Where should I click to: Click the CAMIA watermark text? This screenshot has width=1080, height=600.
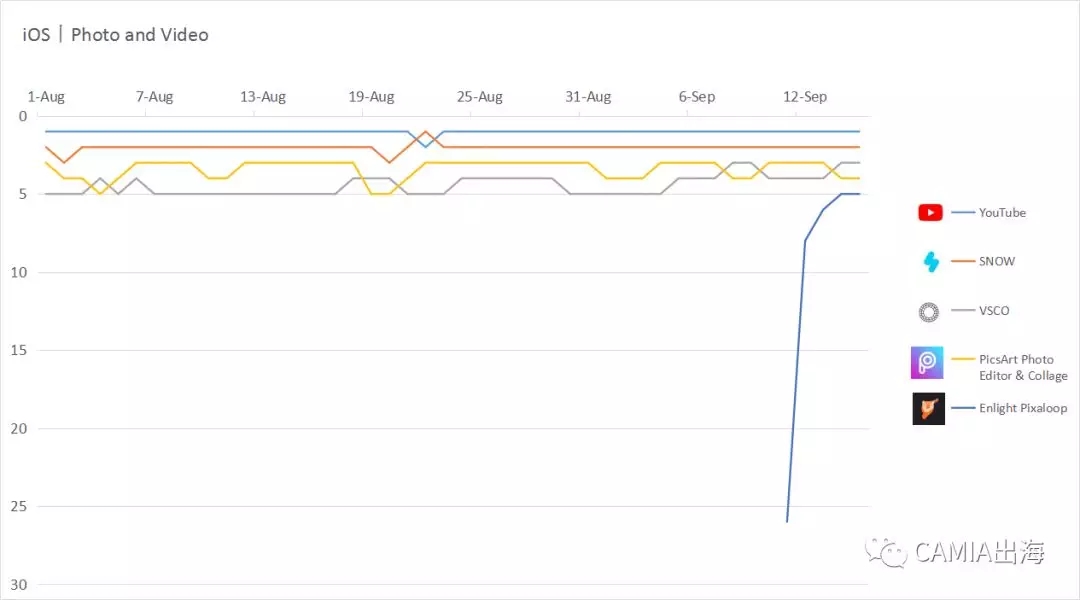[980, 551]
